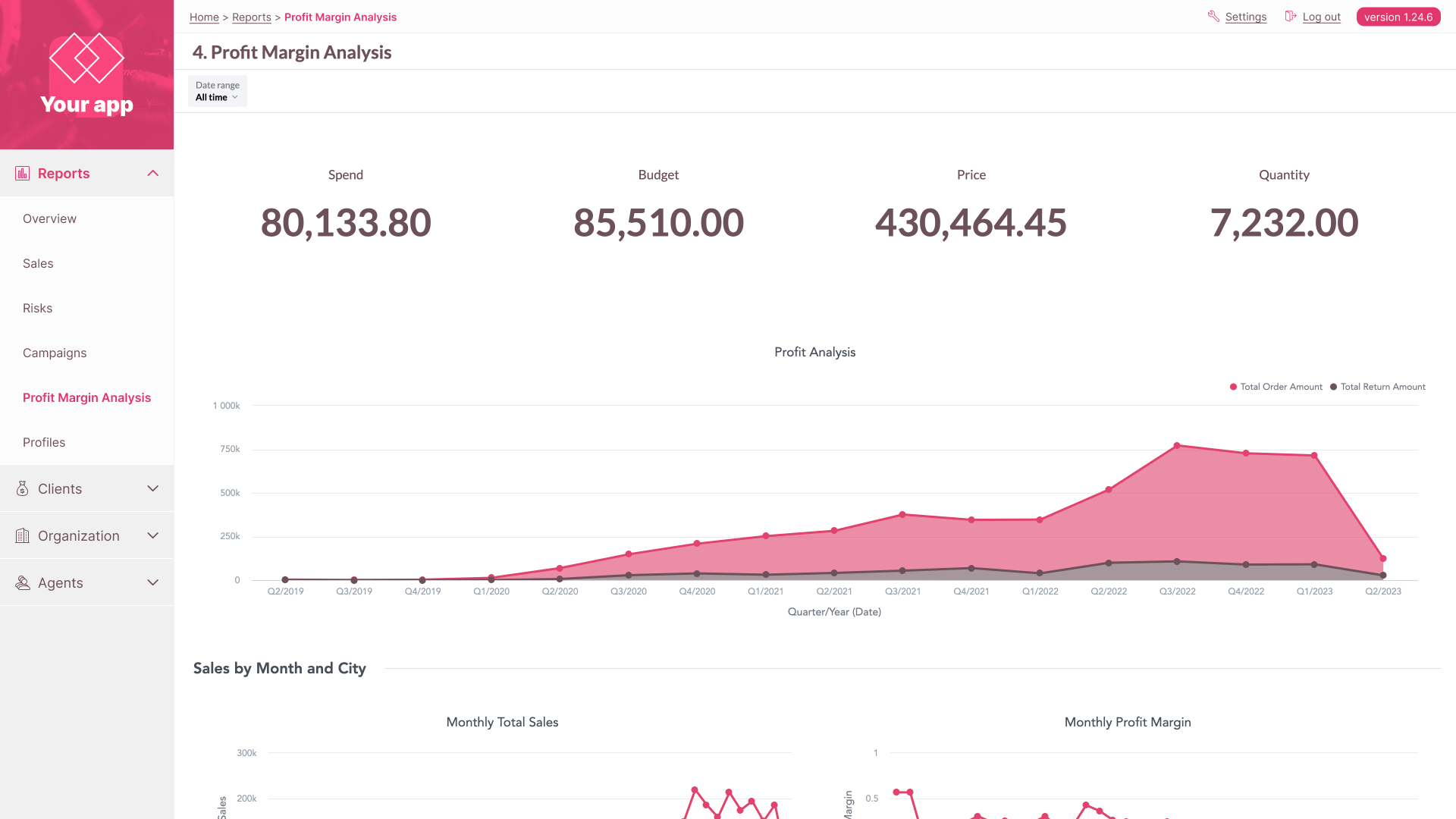Navigate to Sales report section
The height and width of the screenshot is (819, 1456).
[x=37, y=263]
